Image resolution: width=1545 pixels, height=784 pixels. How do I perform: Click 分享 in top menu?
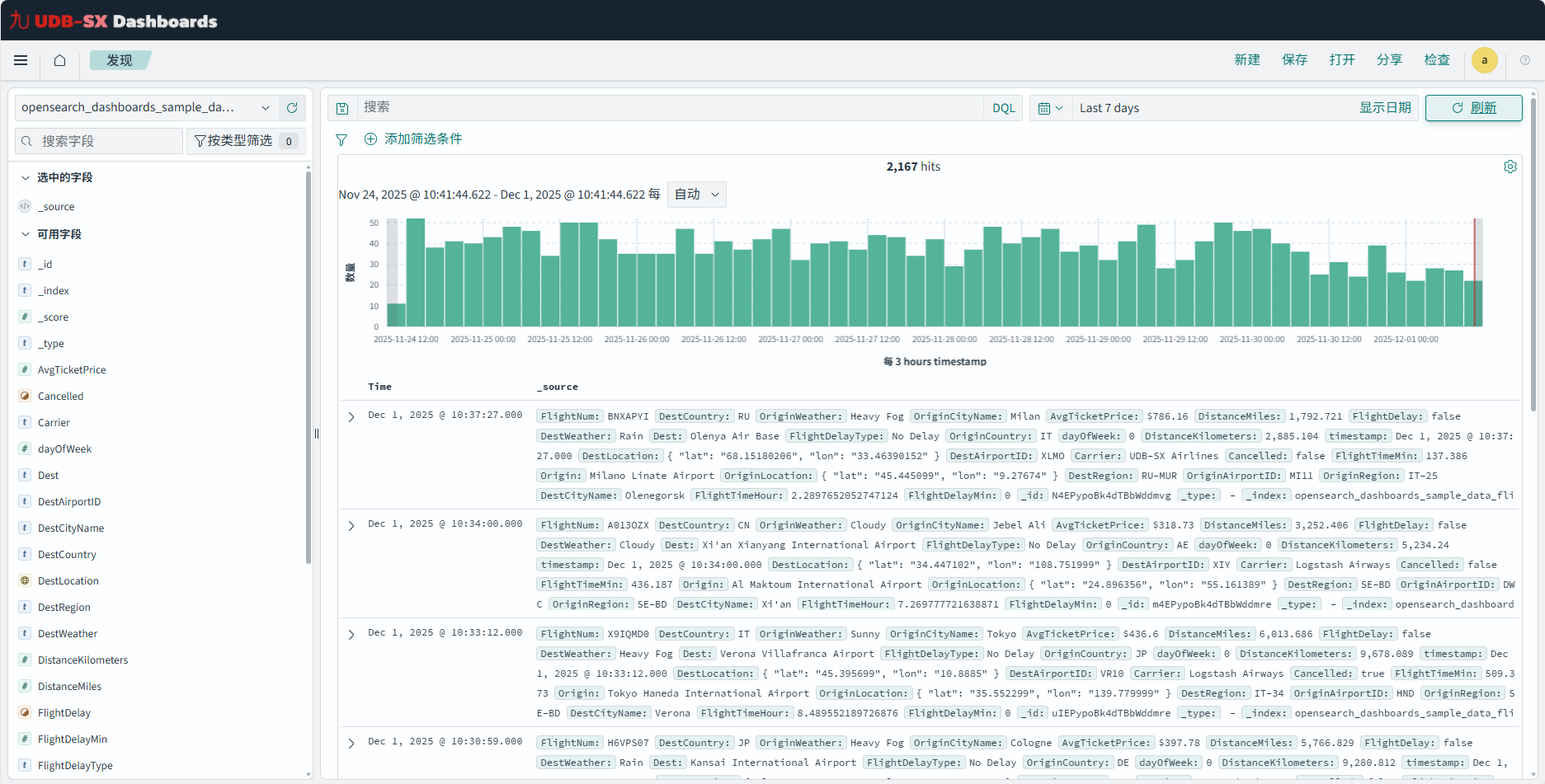point(1389,60)
